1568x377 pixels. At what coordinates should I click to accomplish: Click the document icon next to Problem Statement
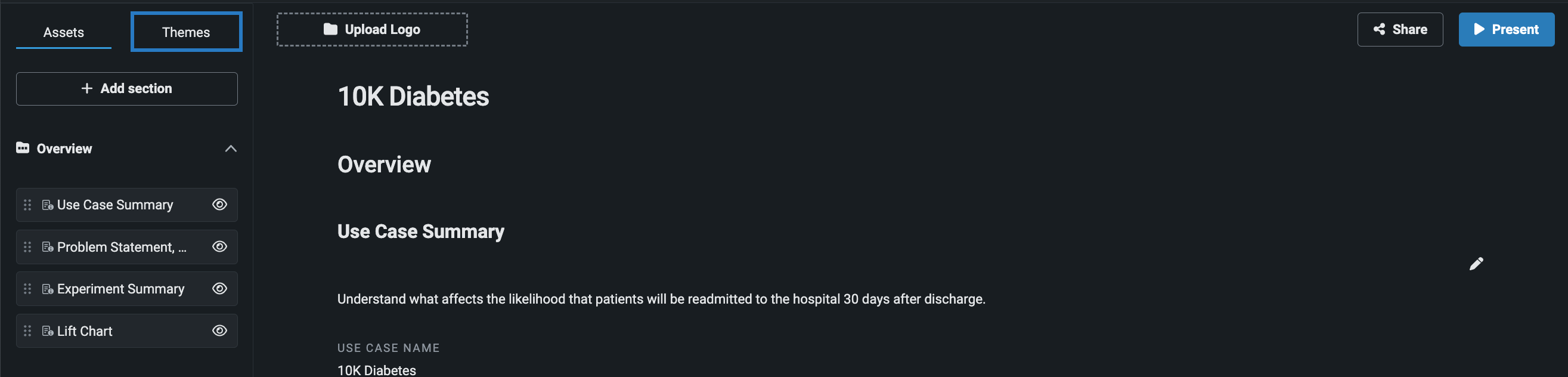coord(47,247)
